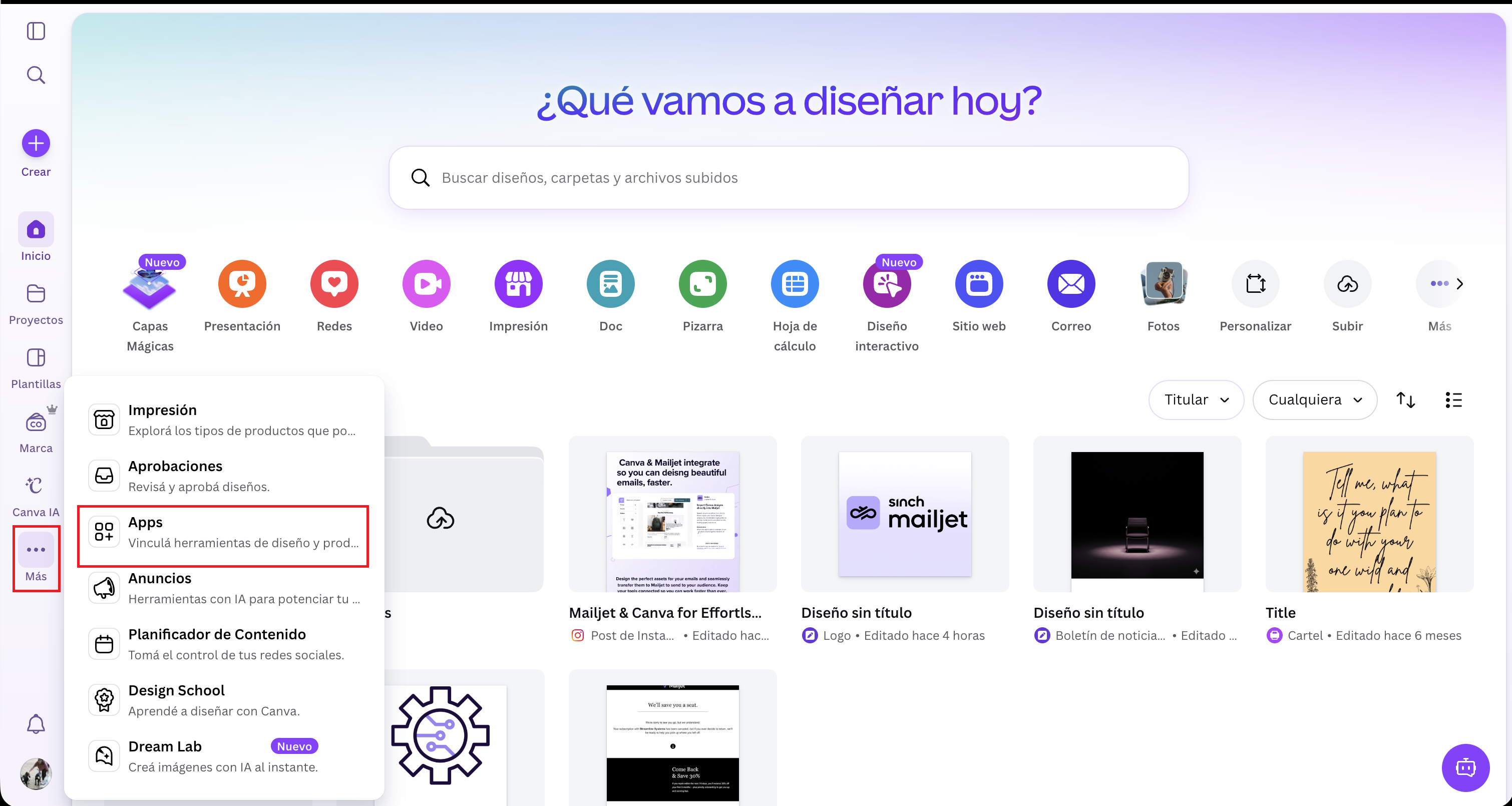The width and height of the screenshot is (1512, 806).
Task: Open Mailjet & Canva Instagram post thumbnail
Action: pyautogui.click(x=673, y=514)
